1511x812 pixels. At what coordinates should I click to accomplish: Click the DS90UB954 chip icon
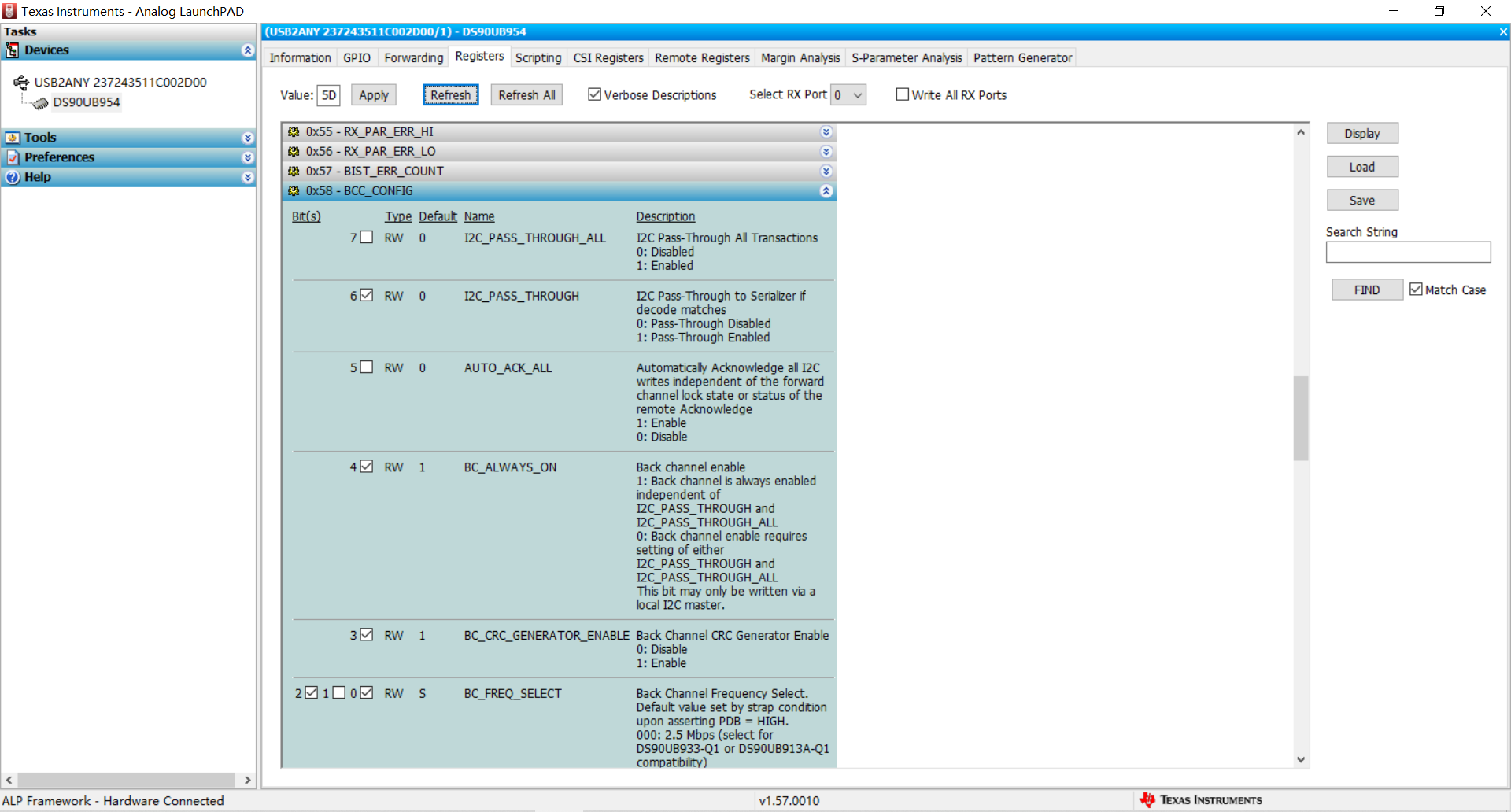(x=40, y=103)
